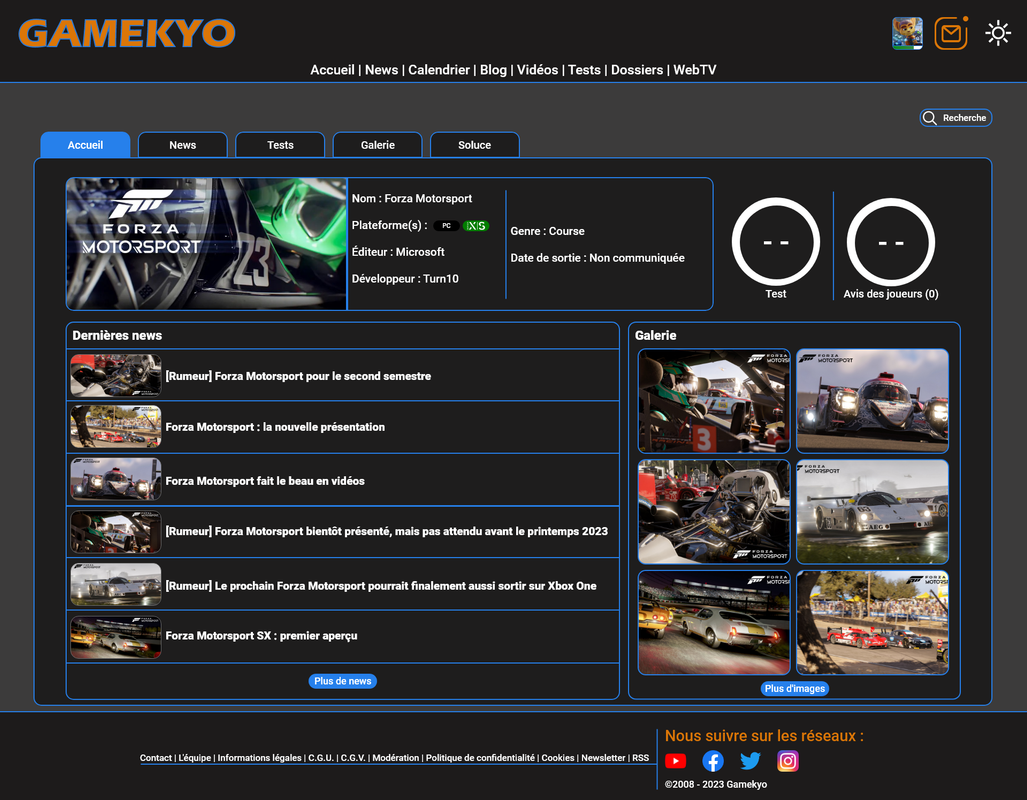
Task: Click the Xbox Series XS platform badge
Action: pyautogui.click(x=476, y=225)
